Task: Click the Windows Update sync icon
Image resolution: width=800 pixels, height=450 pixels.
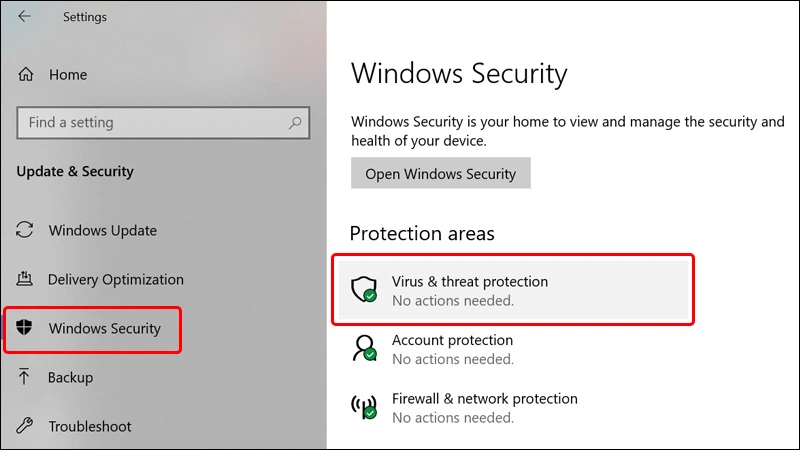Action: click(x=26, y=231)
